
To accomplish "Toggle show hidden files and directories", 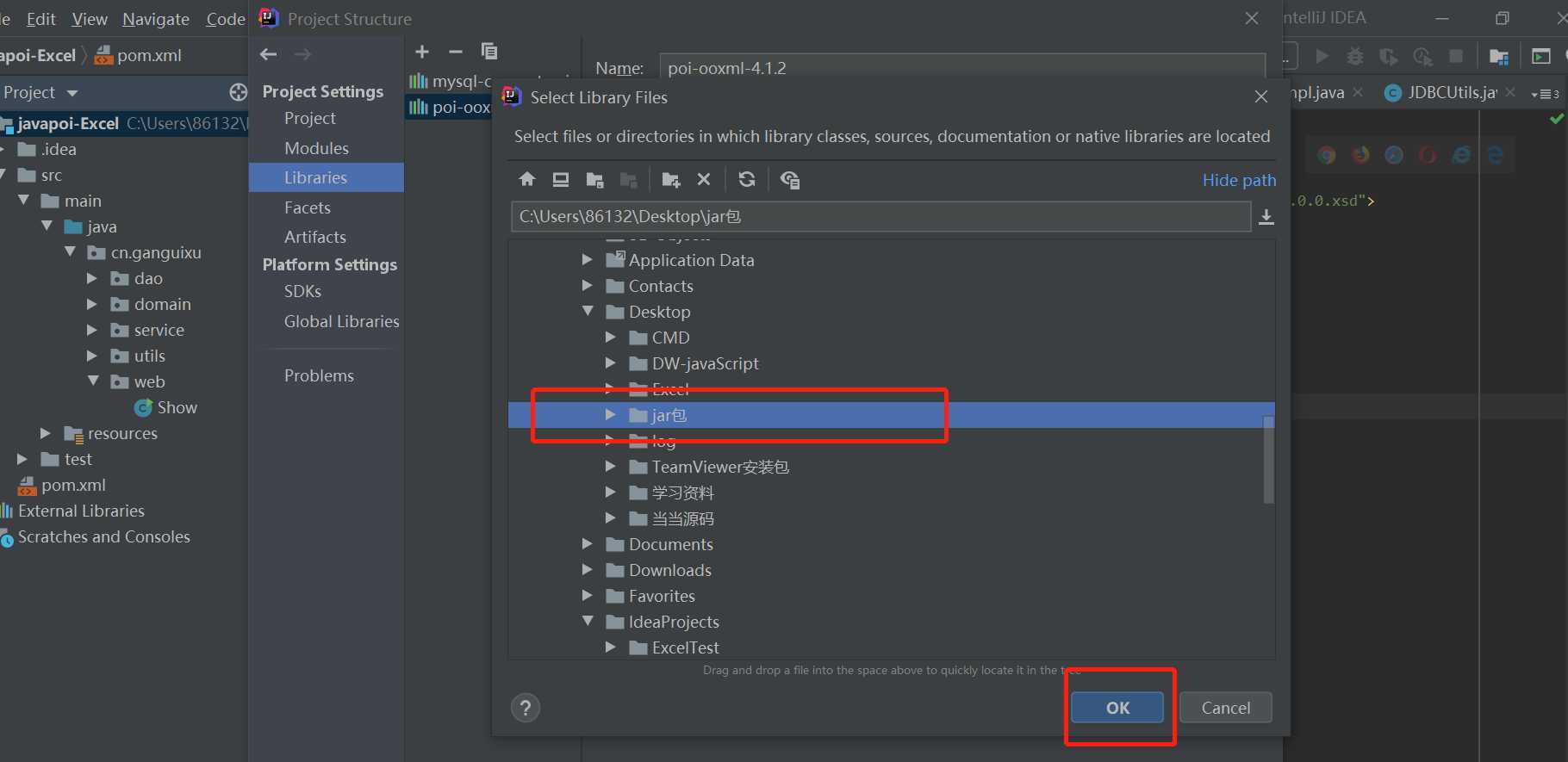I will (x=789, y=179).
